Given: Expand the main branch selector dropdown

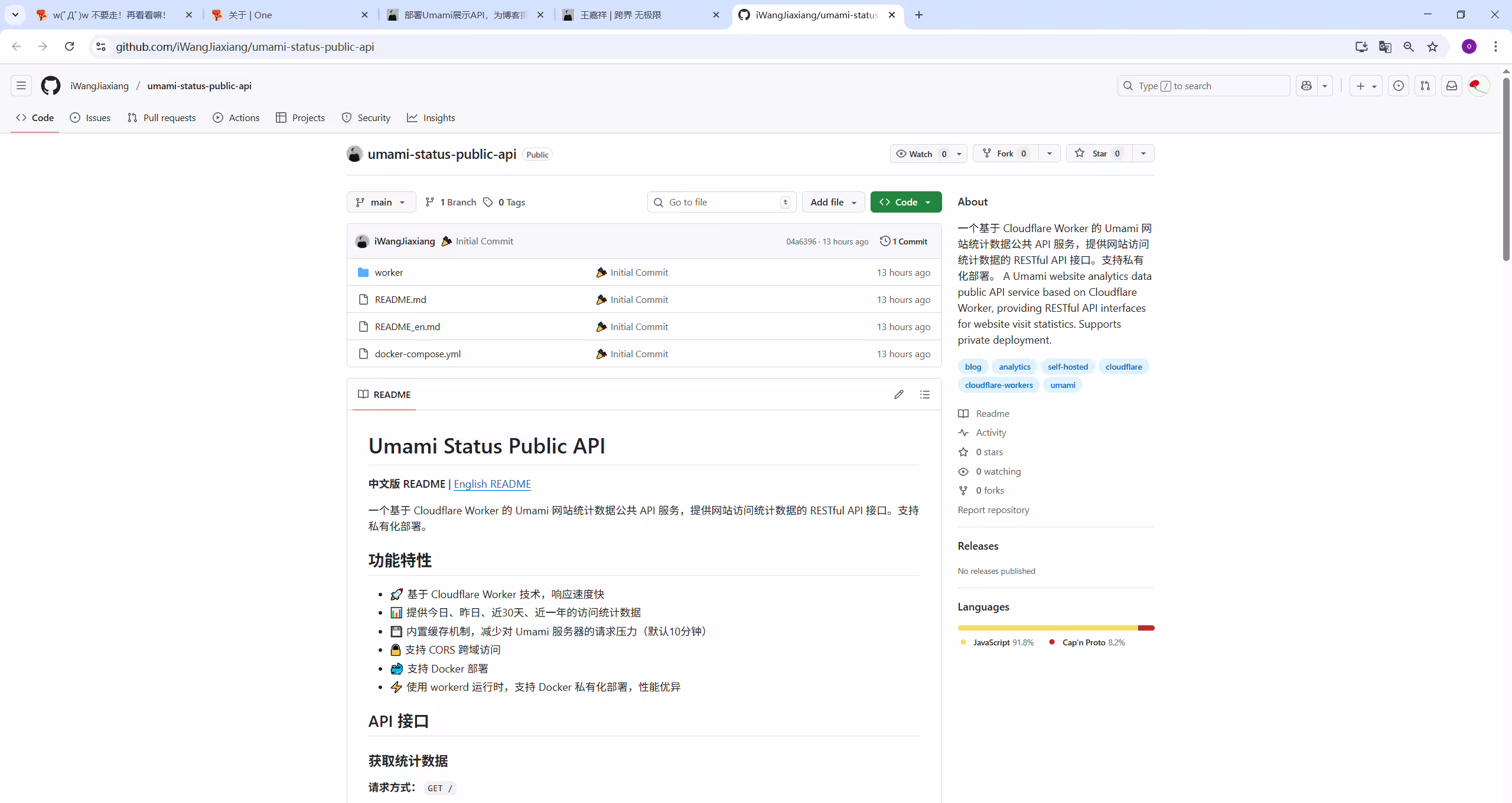Looking at the screenshot, I should 381,202.
